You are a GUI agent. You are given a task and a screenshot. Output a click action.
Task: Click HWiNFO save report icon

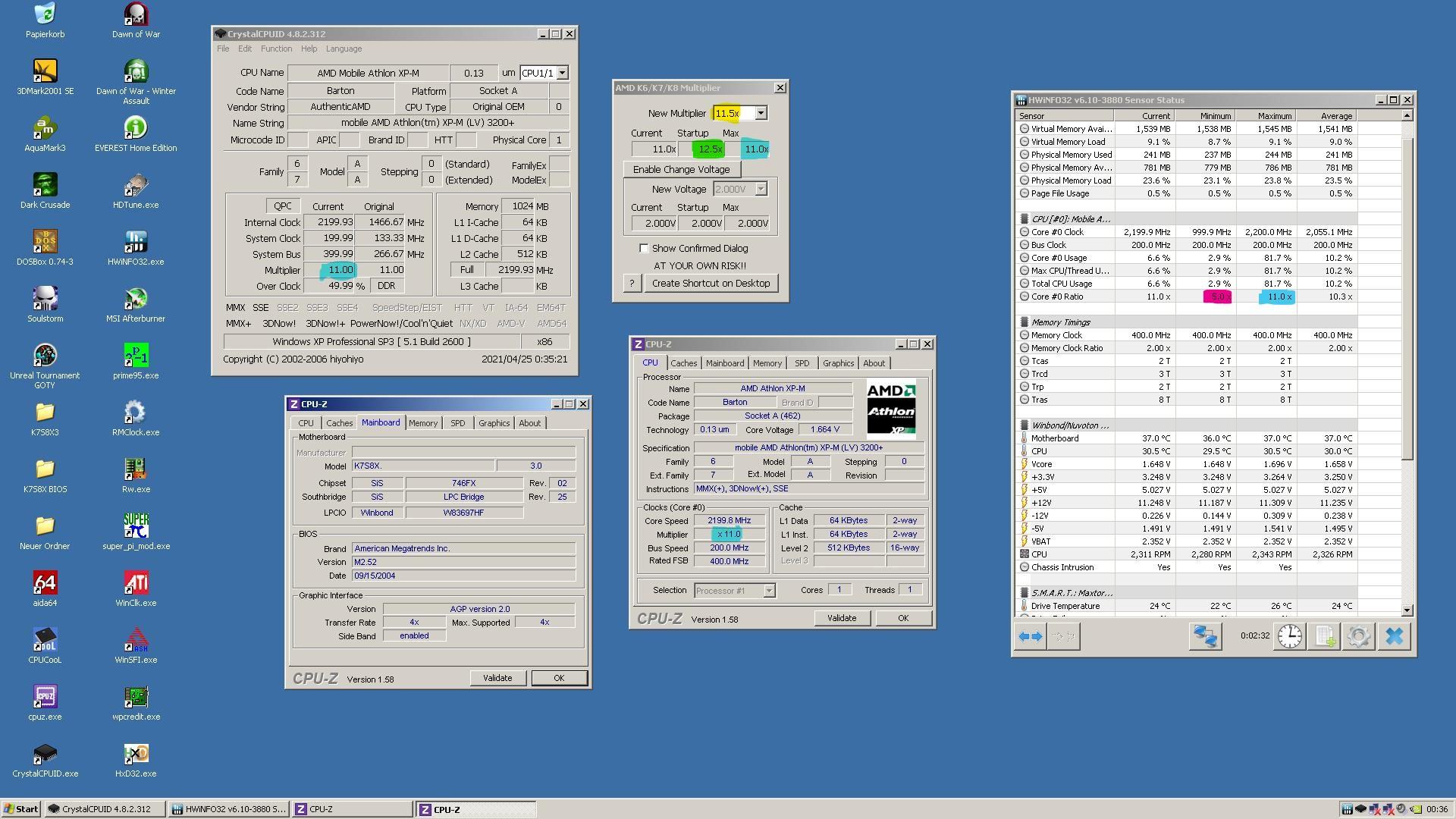(1324, 636)
